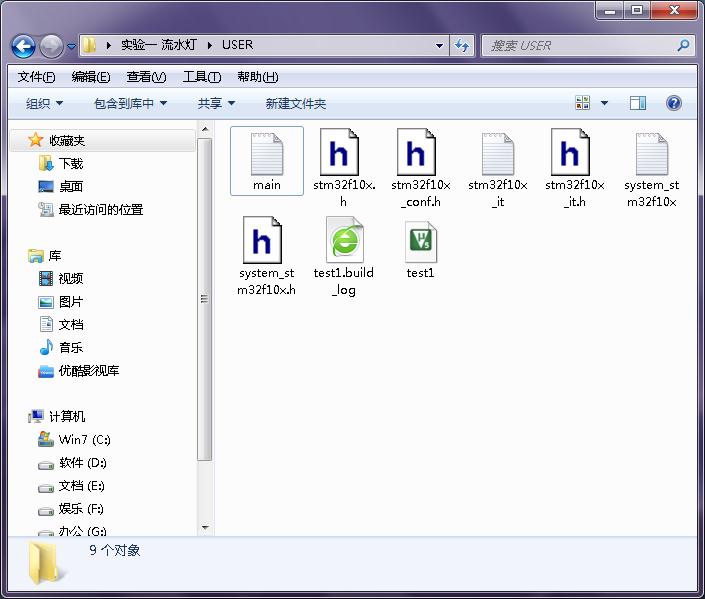
Task: Open the 编辑(E) menu
Action: tap(91, 77)
